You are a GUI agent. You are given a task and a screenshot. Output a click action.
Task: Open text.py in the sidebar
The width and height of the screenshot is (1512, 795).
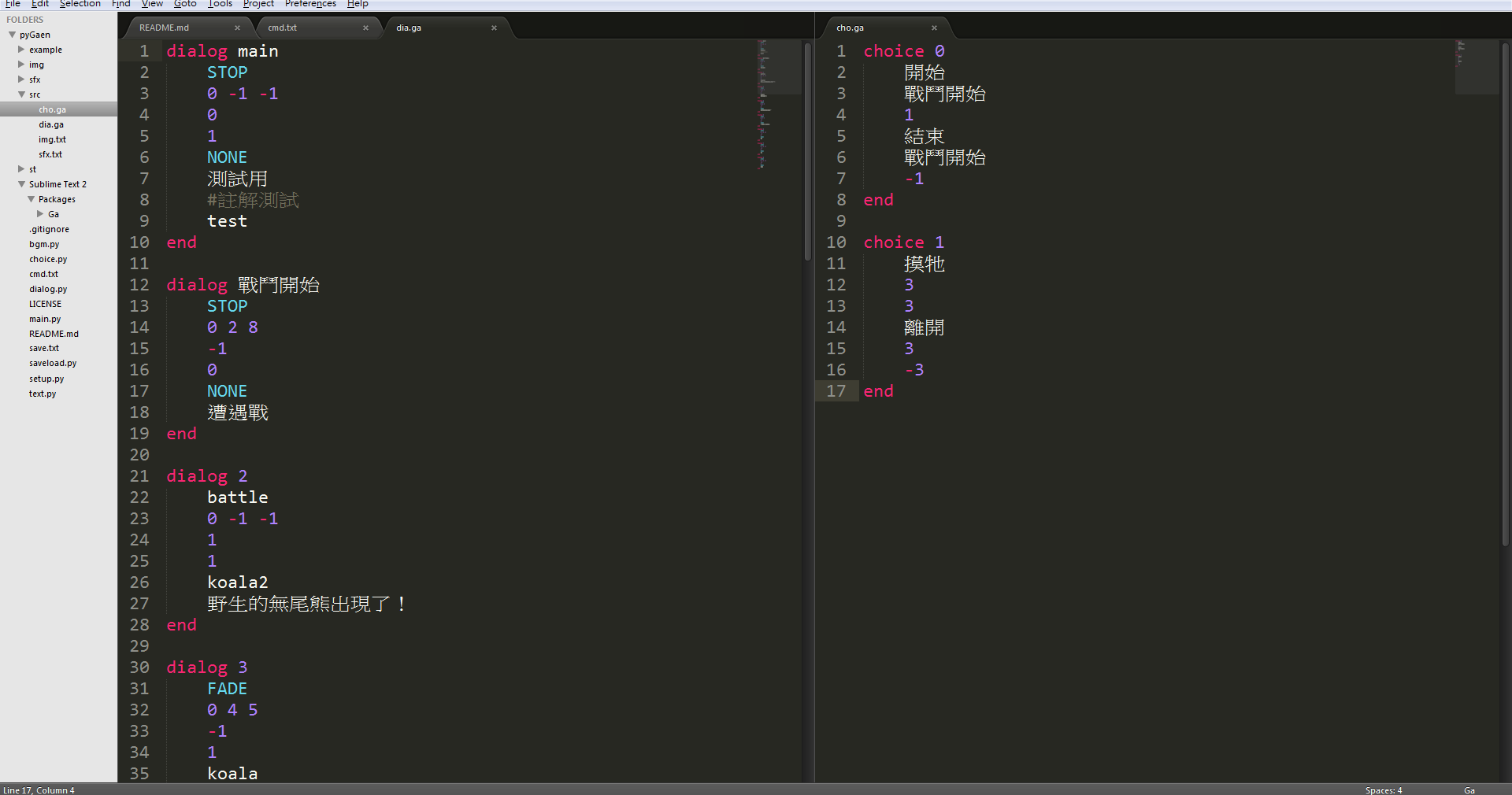click(x=43, y=394)
